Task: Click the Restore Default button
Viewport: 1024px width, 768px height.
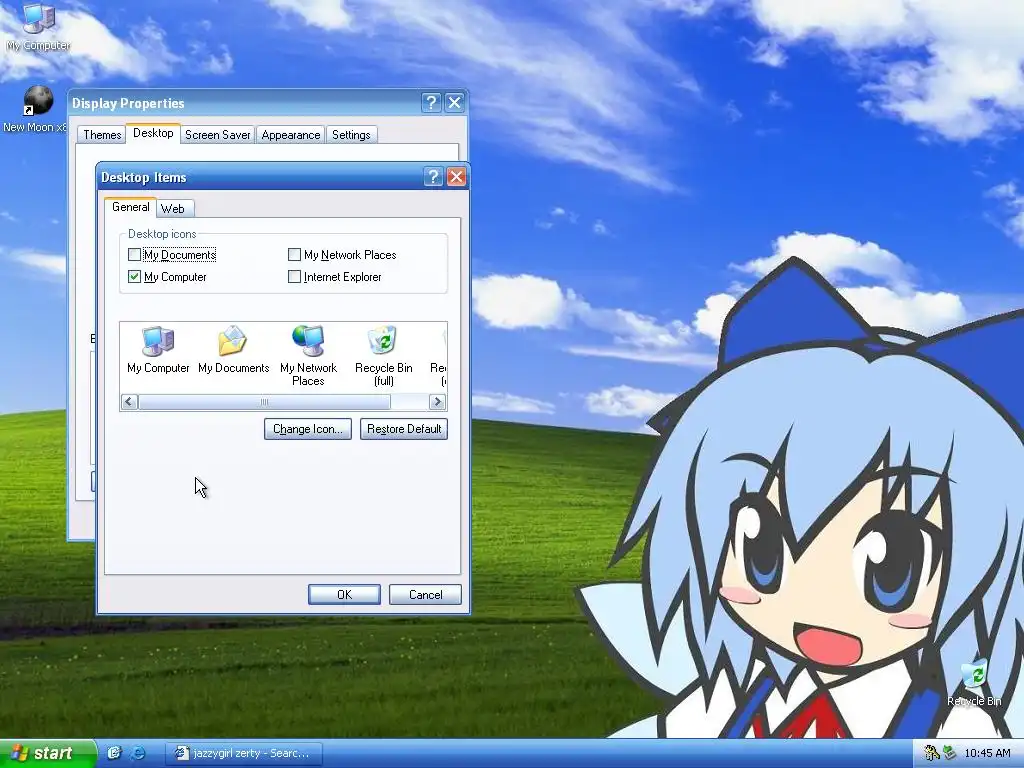Action: [404, 429]
